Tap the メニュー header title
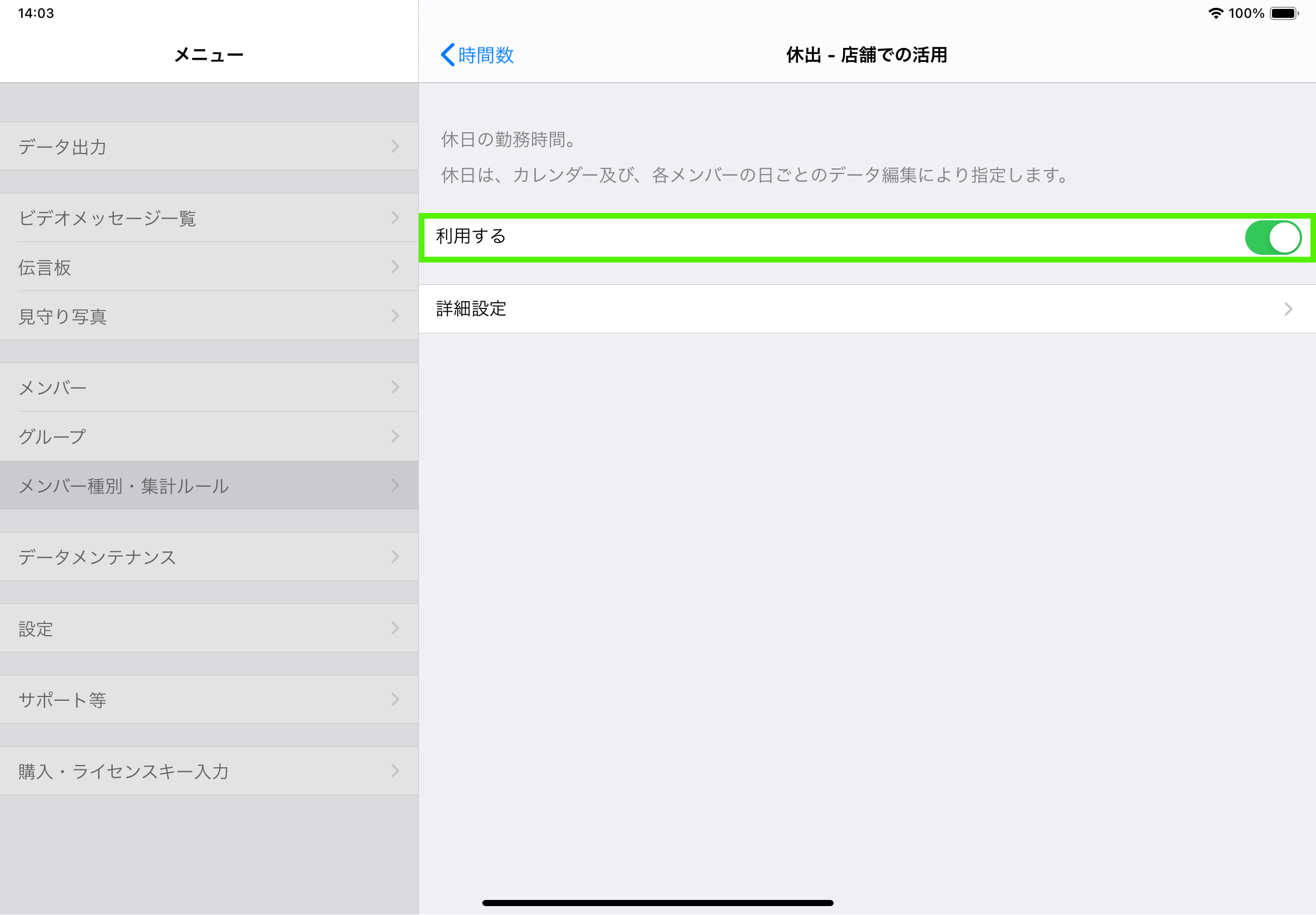Viewport: 1316px width, 915px height. pos(209,55)
